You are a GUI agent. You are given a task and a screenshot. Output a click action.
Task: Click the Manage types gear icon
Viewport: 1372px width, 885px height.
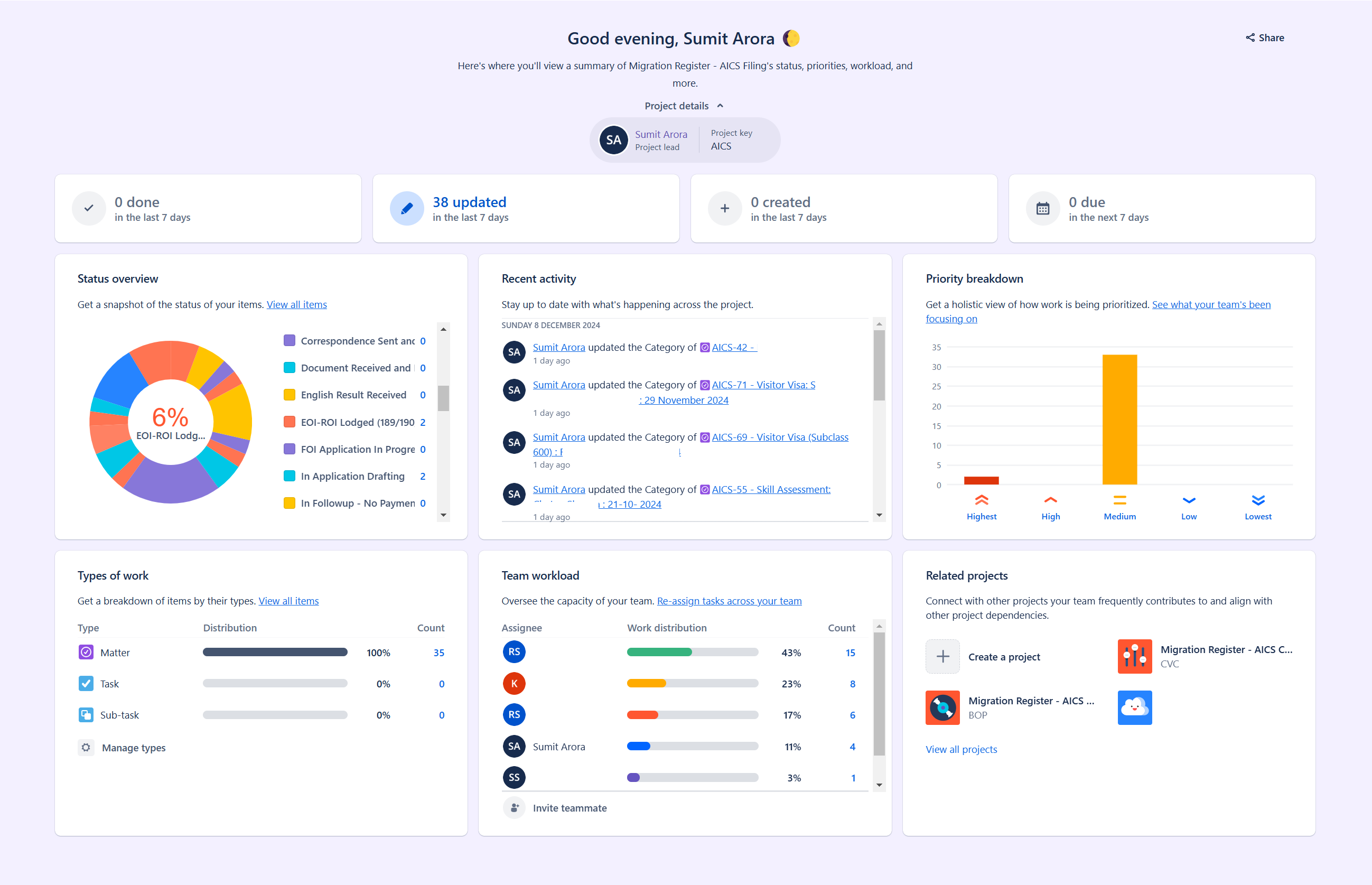tap(86, 748)
